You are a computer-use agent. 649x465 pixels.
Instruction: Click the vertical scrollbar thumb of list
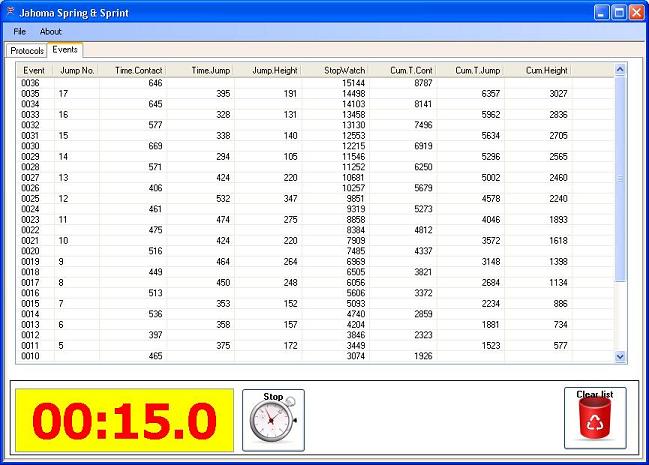coord(620,178)
